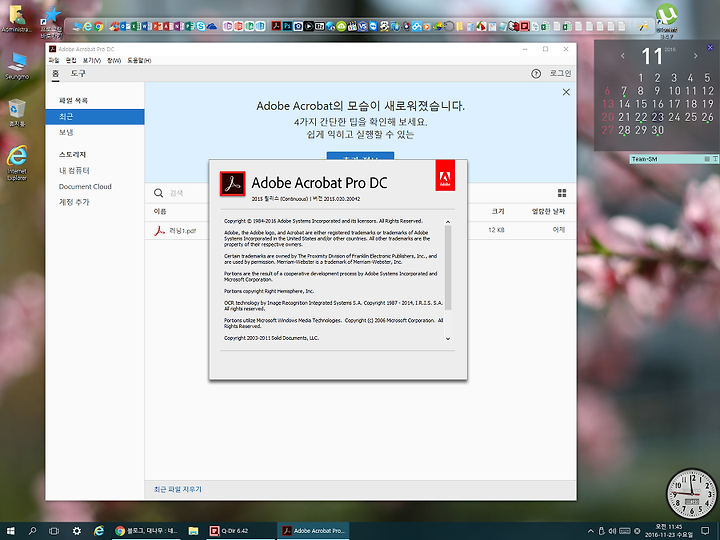Select 최근 in the file list sidebar
The height and width of the screenshot is (540, 720).
(95, 117)
